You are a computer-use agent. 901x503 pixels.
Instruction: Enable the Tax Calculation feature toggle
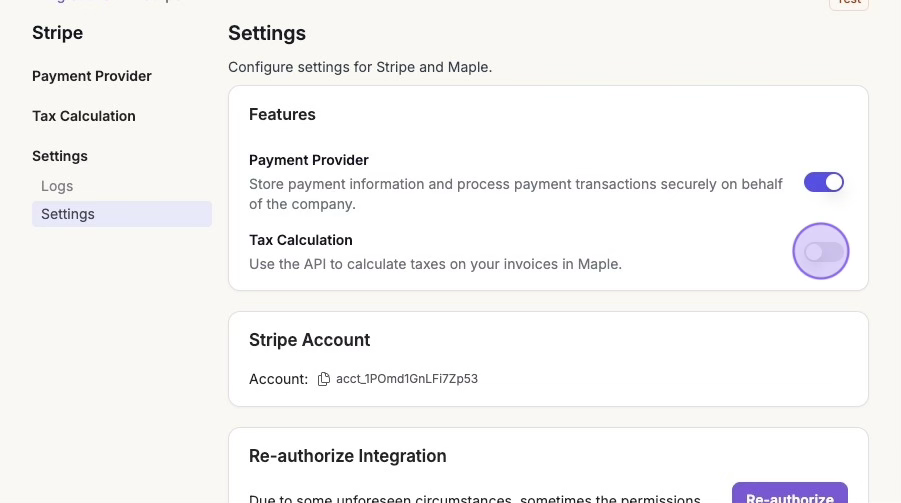click(x=822, y=252)
